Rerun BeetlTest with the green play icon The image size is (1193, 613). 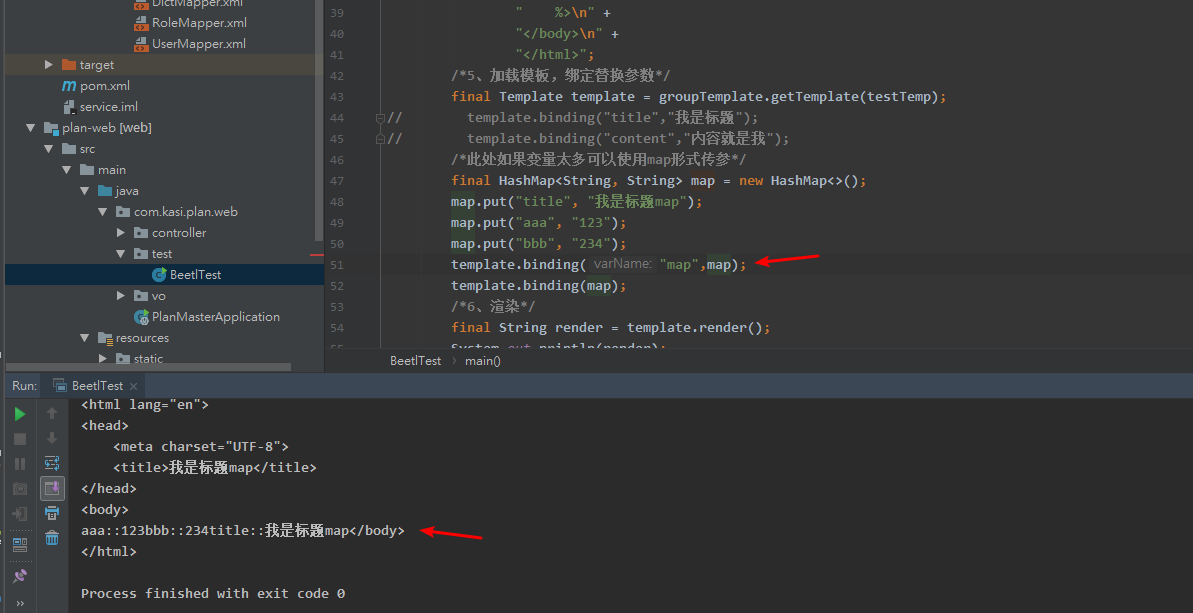click(21, 414)
